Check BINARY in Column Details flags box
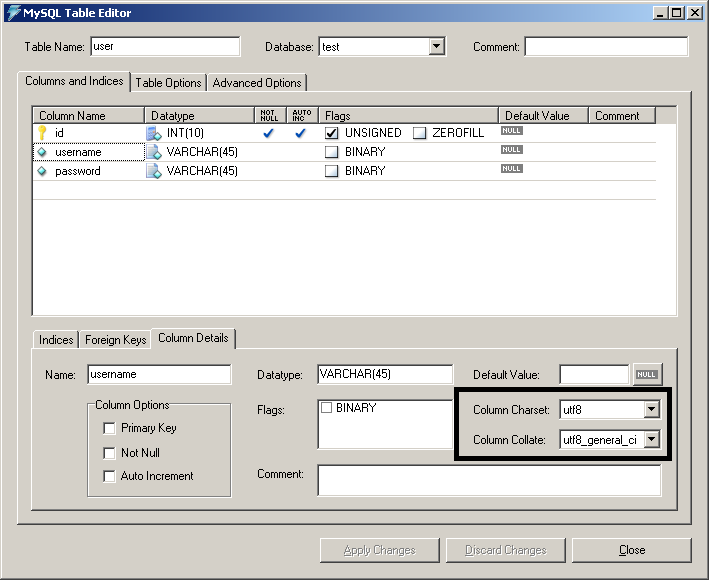 (326, 408)
